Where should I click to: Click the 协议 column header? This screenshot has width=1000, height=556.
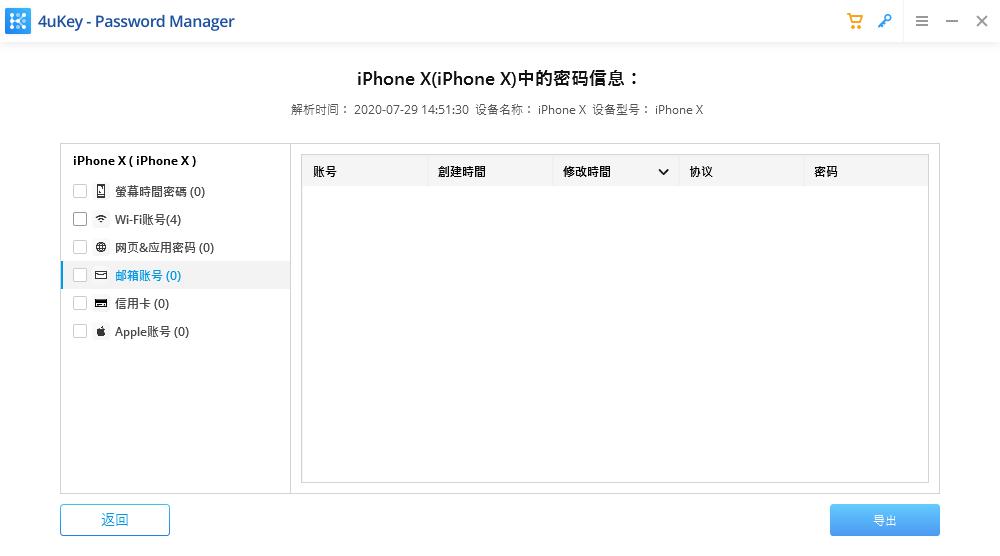coord(741,171)
